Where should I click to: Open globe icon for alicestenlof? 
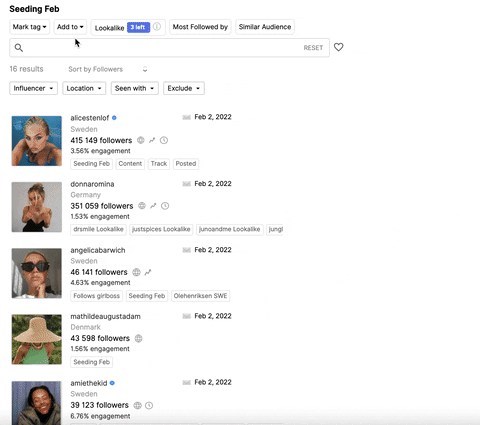click(141, 140)
